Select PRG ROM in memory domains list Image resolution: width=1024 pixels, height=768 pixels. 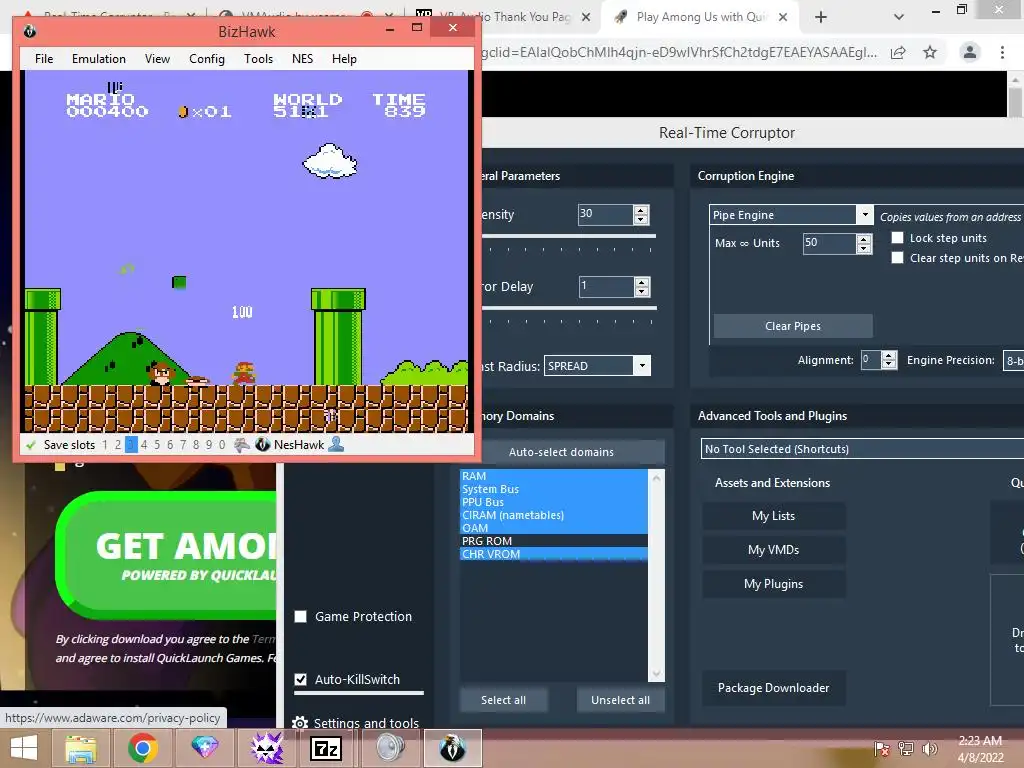(x=554, y=541)
